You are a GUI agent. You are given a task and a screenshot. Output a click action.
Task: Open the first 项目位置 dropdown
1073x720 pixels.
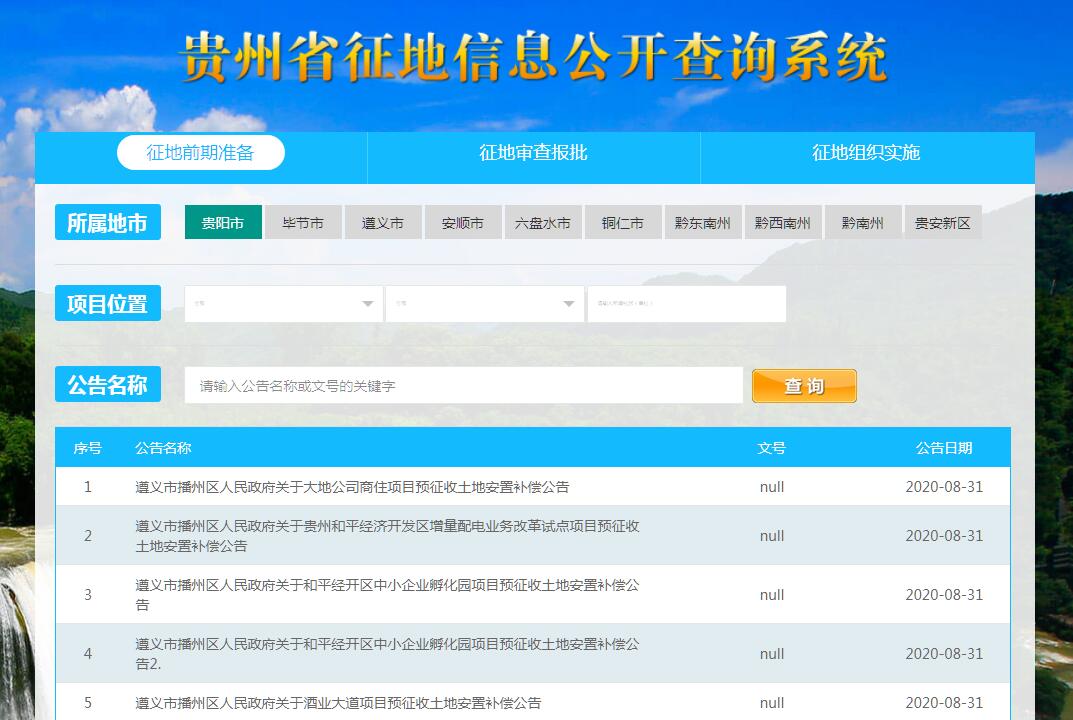pos(283,304)
